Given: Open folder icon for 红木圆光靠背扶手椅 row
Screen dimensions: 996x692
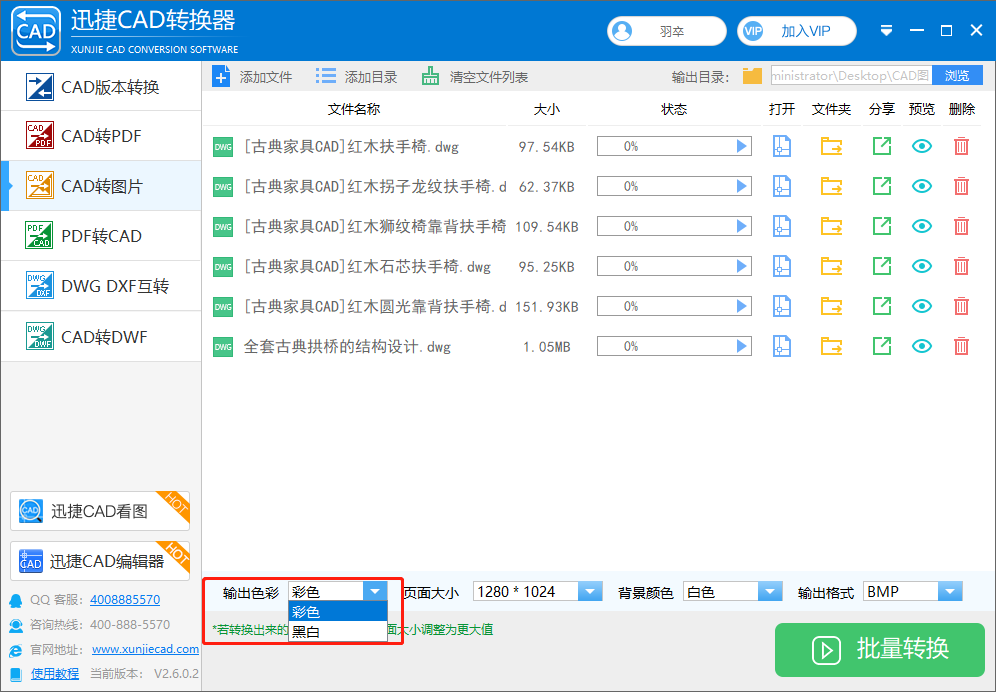Looking at the screenshot, I should pyautogui.click(x=831, y=306).
